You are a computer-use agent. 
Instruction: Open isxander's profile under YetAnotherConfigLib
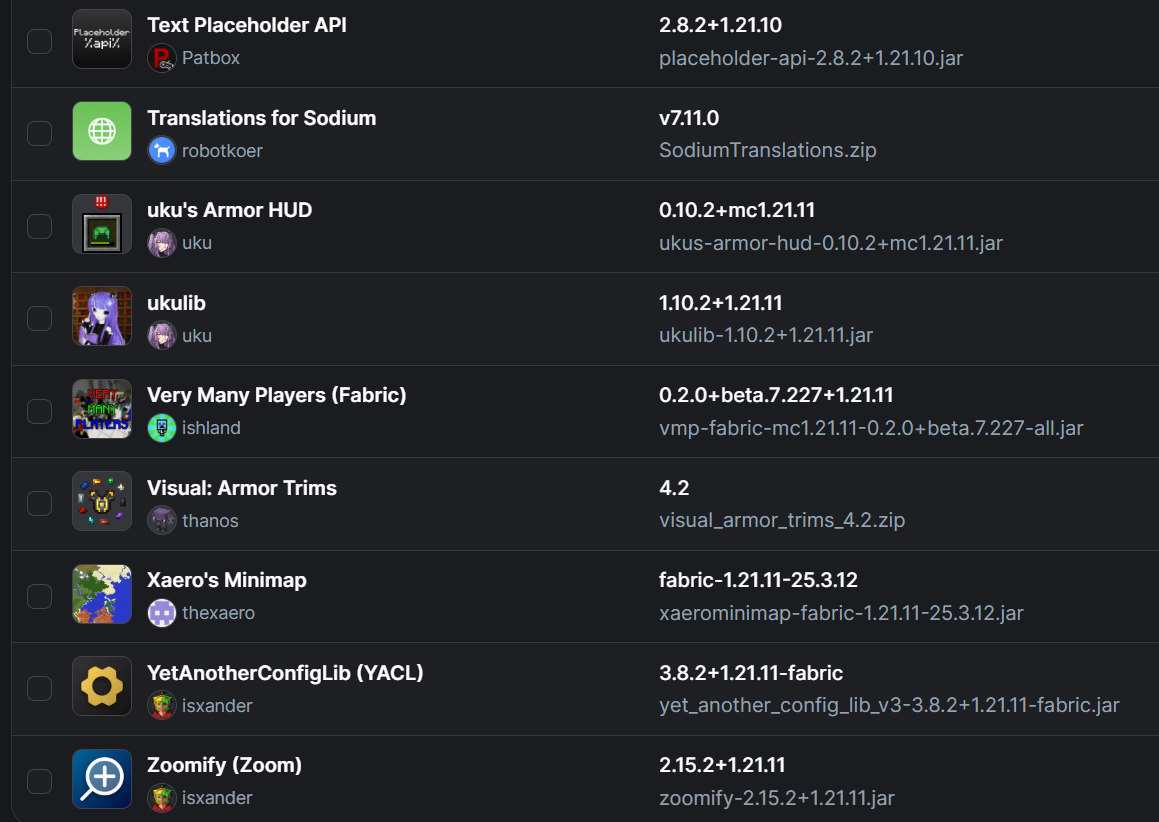click(x=217, y=706)
